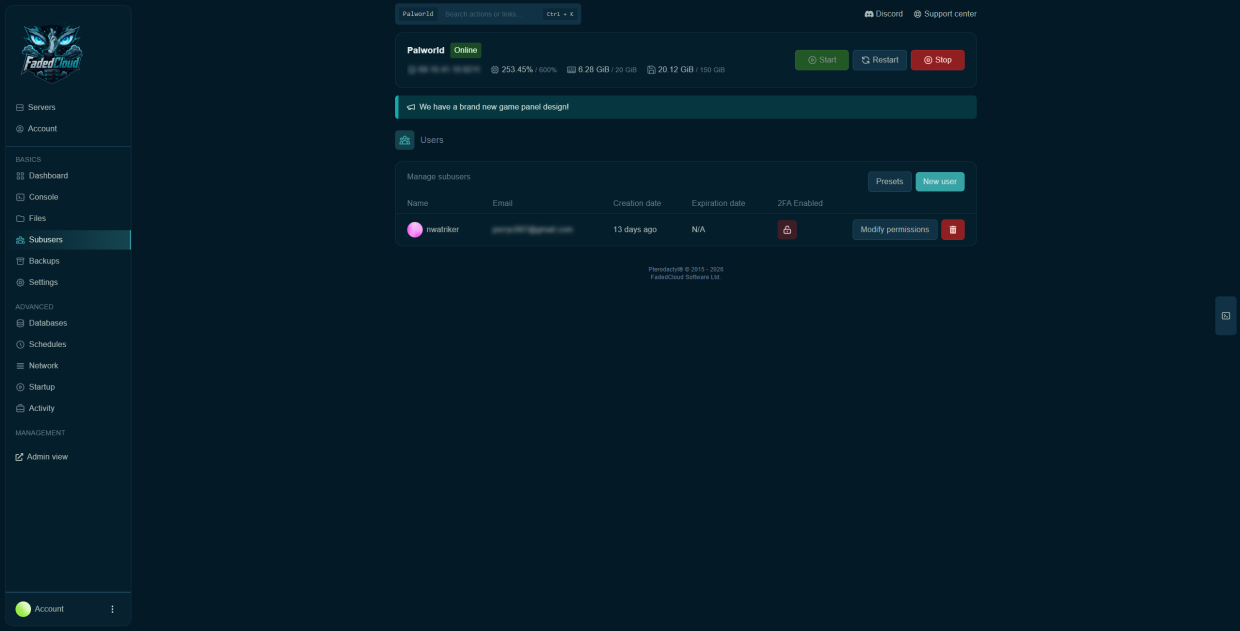Click the FadedCloud logo
The width and height of the screenshot is (1240, 631).
click(x=52, y=52)
